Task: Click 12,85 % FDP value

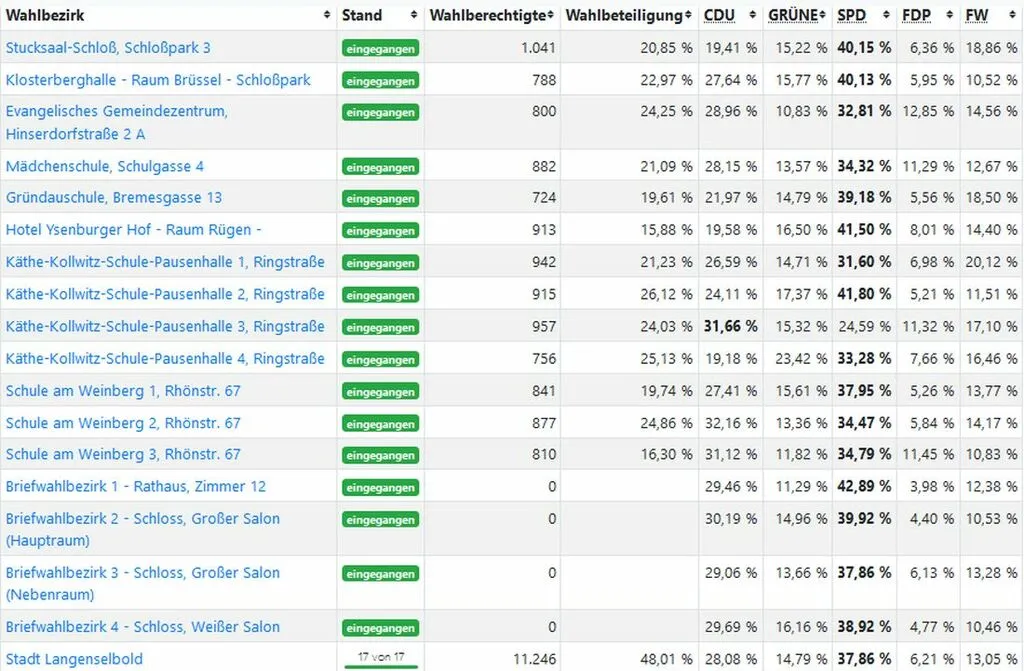Action: coord(928,111)
